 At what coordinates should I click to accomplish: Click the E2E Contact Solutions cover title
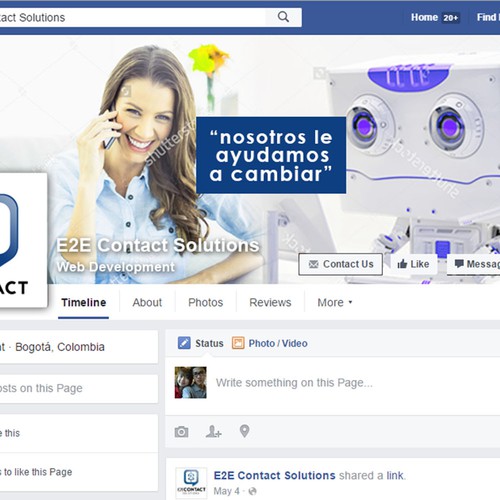pos(158,245)
